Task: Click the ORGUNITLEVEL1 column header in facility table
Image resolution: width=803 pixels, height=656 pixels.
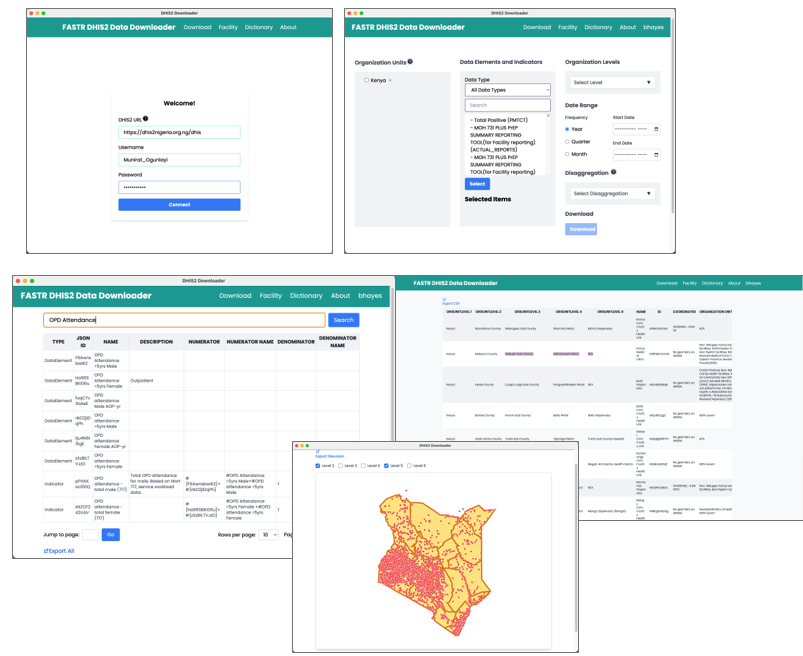Action: 458,311
